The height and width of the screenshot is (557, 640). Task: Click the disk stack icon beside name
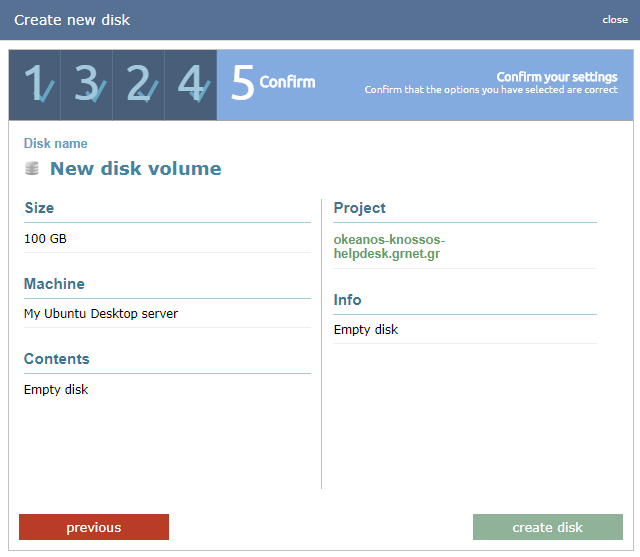(32, 169)
